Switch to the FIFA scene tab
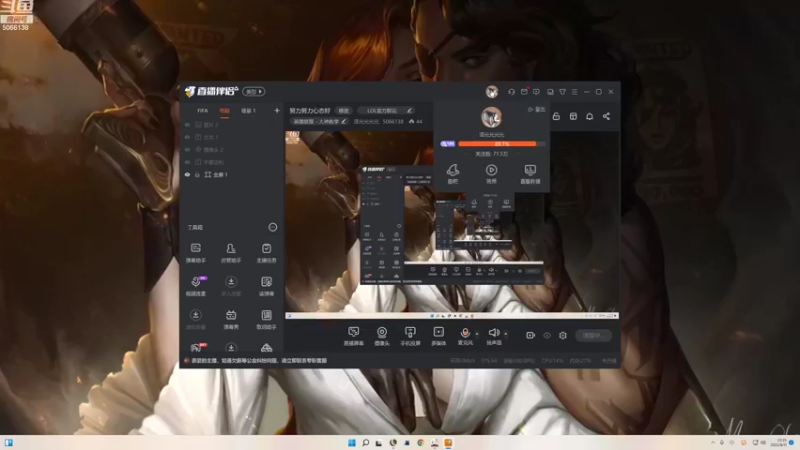 click(x=203, y=111)
